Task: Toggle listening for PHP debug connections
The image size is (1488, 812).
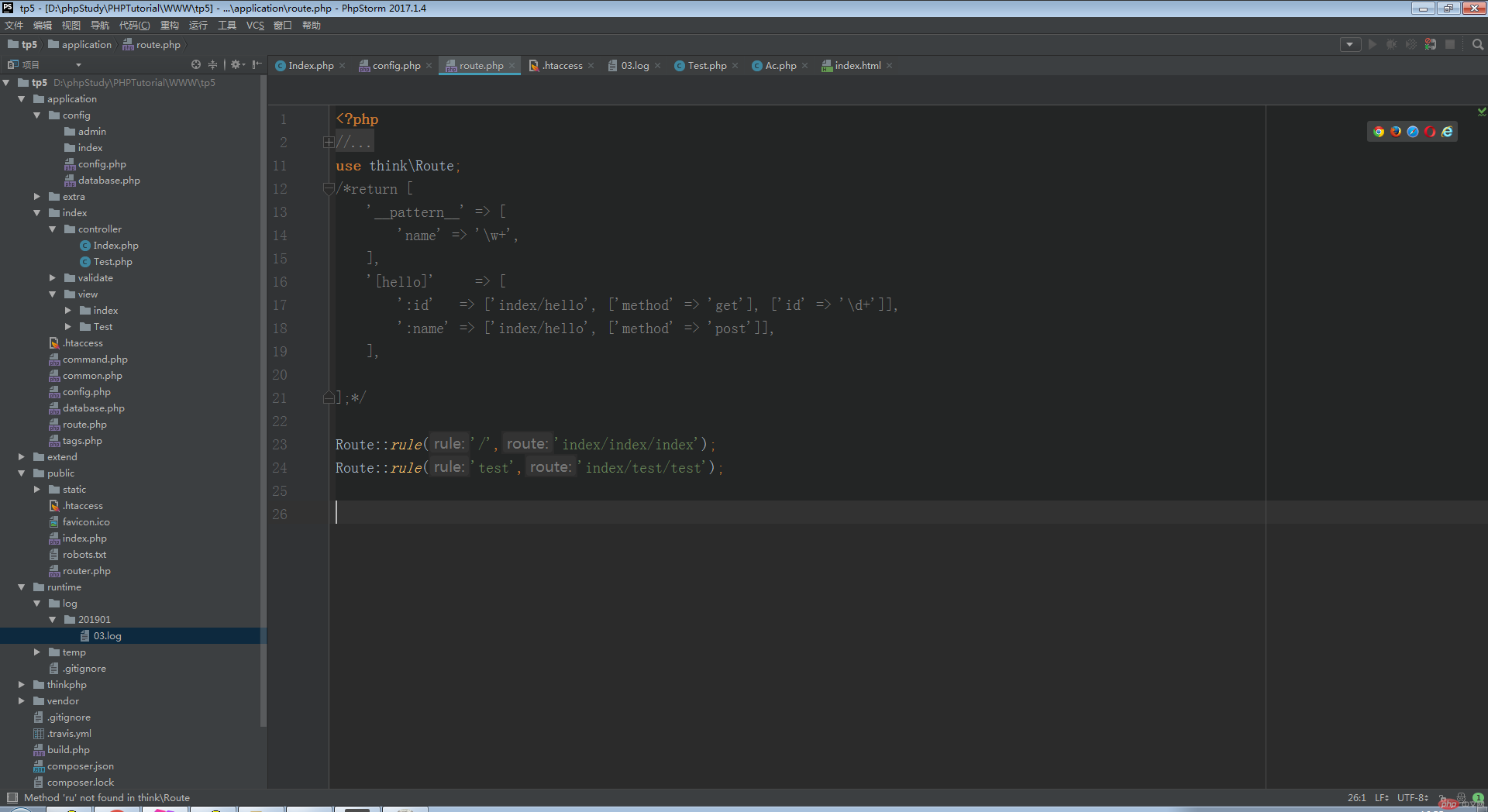Action: (x=1431, y=45)
